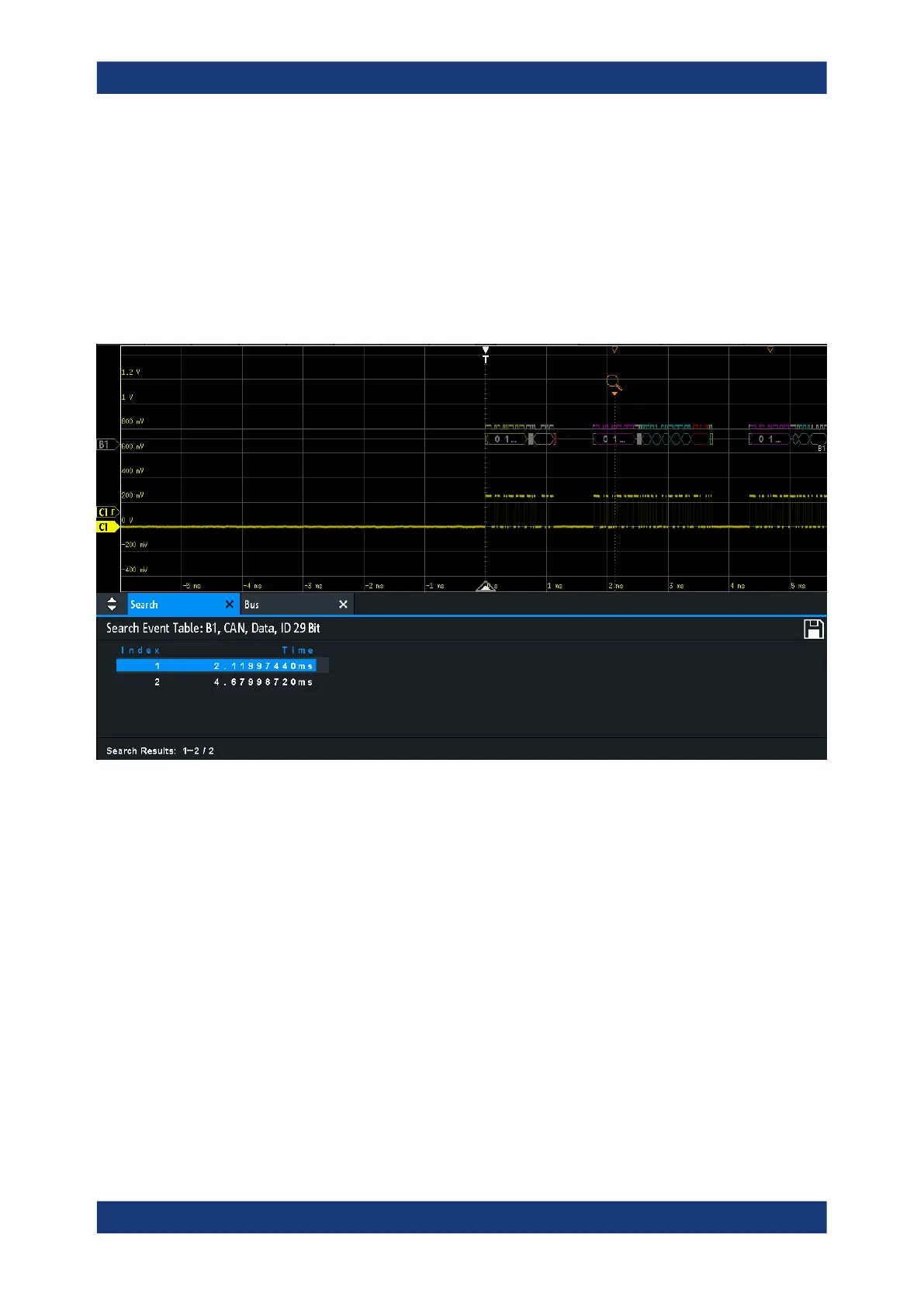This screenshot has height=1307, width=924.
Task: Click the C1 trigger level marker
Action: click(x=107, y=512)
